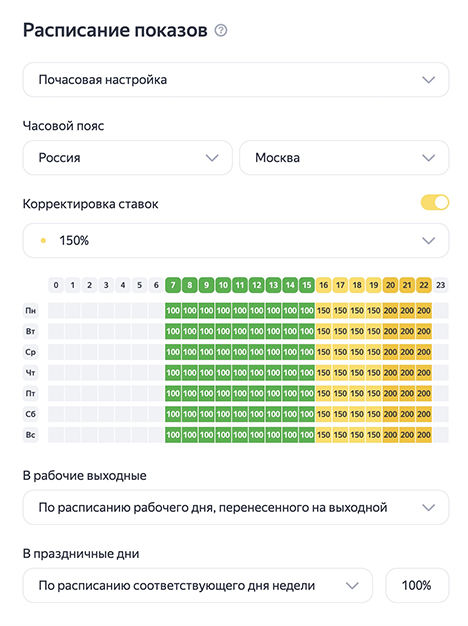Click the 100% holiday bid field
This screenshot has width=468, height=626.
(x=417, y=586)
